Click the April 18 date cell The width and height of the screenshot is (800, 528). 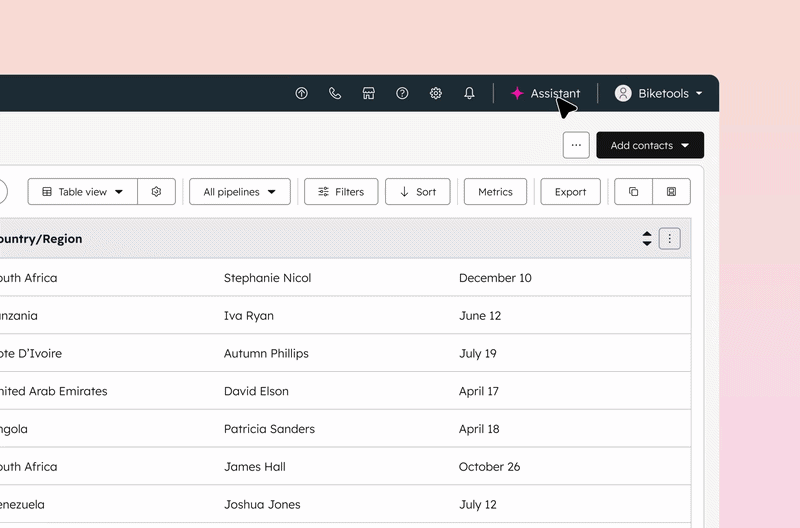point(479,429)
